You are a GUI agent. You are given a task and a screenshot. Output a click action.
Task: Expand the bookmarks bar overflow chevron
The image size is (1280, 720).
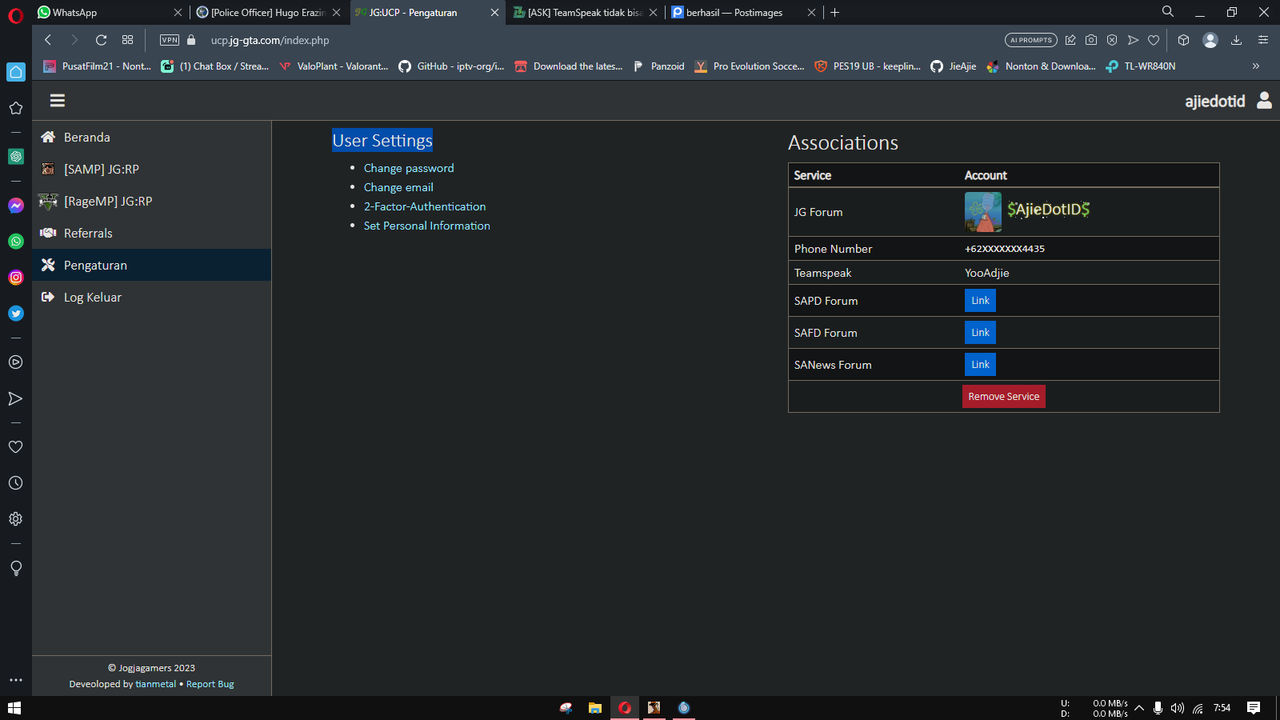(1256, 66)
